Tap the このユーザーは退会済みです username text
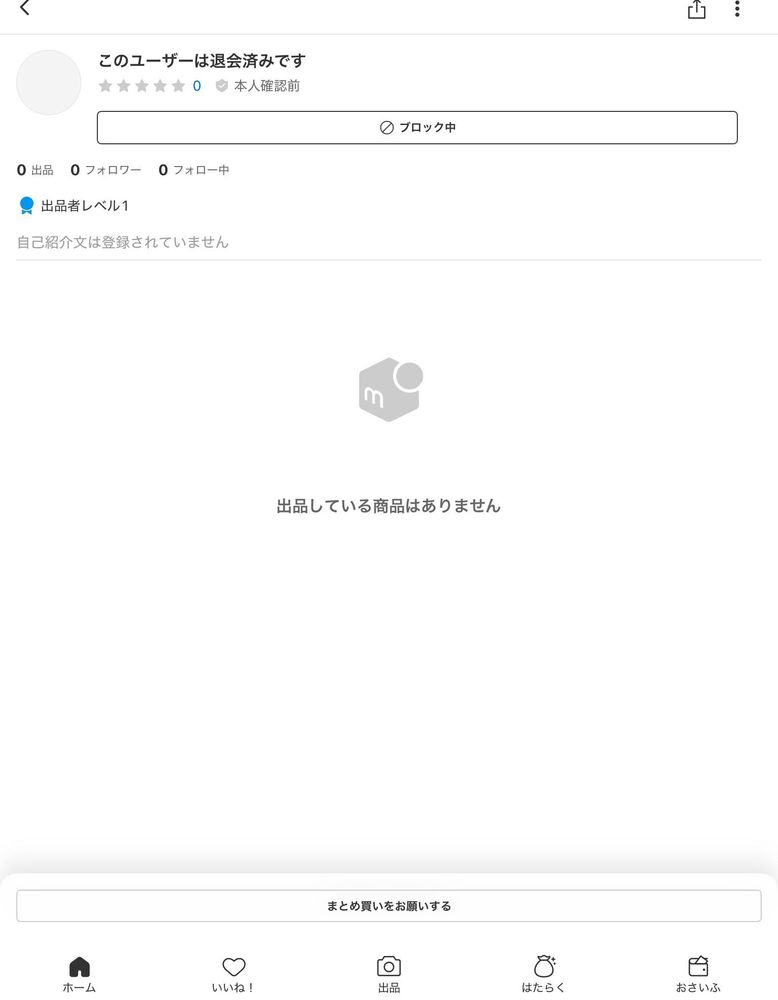The height and width of the screenshot is (1000, 778). pyautogui.click(x=202, y=61)
